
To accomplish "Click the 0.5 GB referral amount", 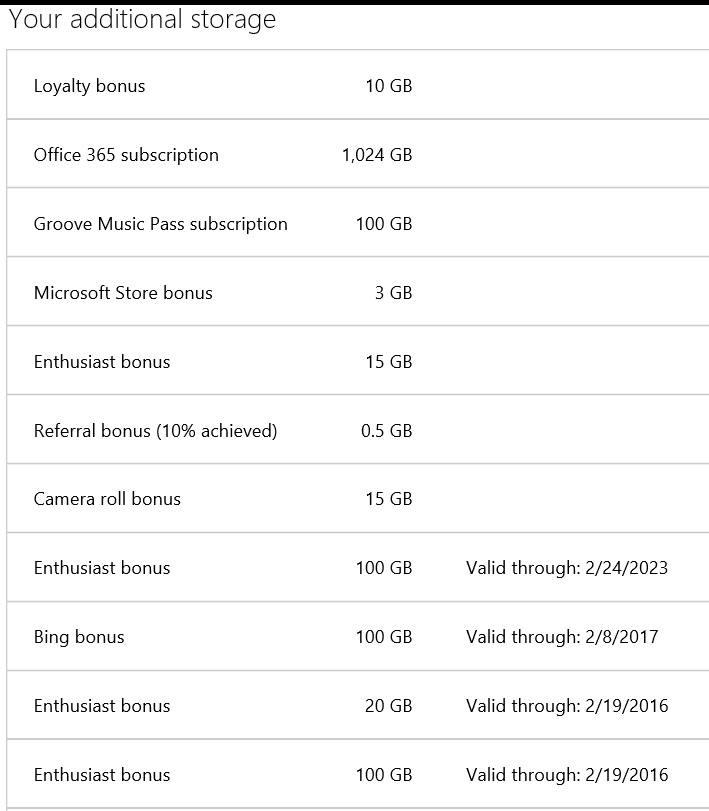I will pyautogui.click(x=386, y=431).
